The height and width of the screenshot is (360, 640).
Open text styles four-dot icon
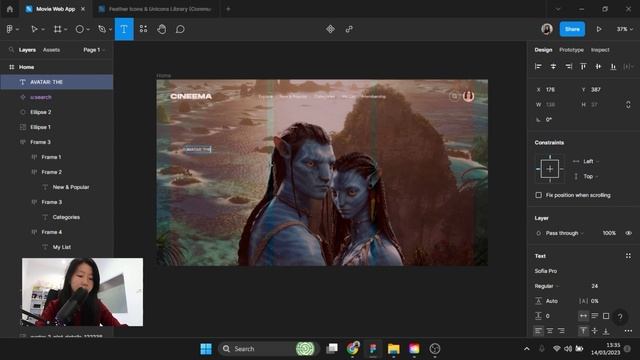[628, 256]
